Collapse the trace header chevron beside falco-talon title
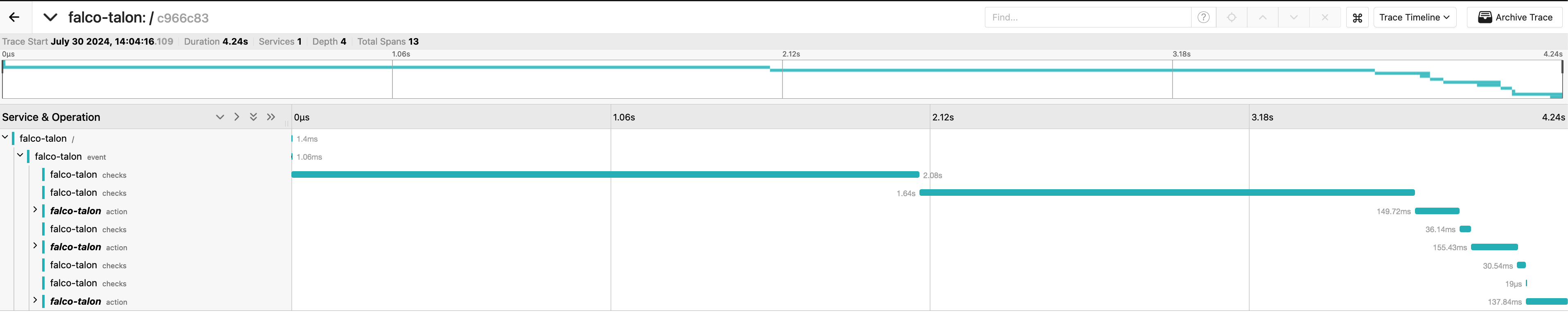 (x=50, y=17)
